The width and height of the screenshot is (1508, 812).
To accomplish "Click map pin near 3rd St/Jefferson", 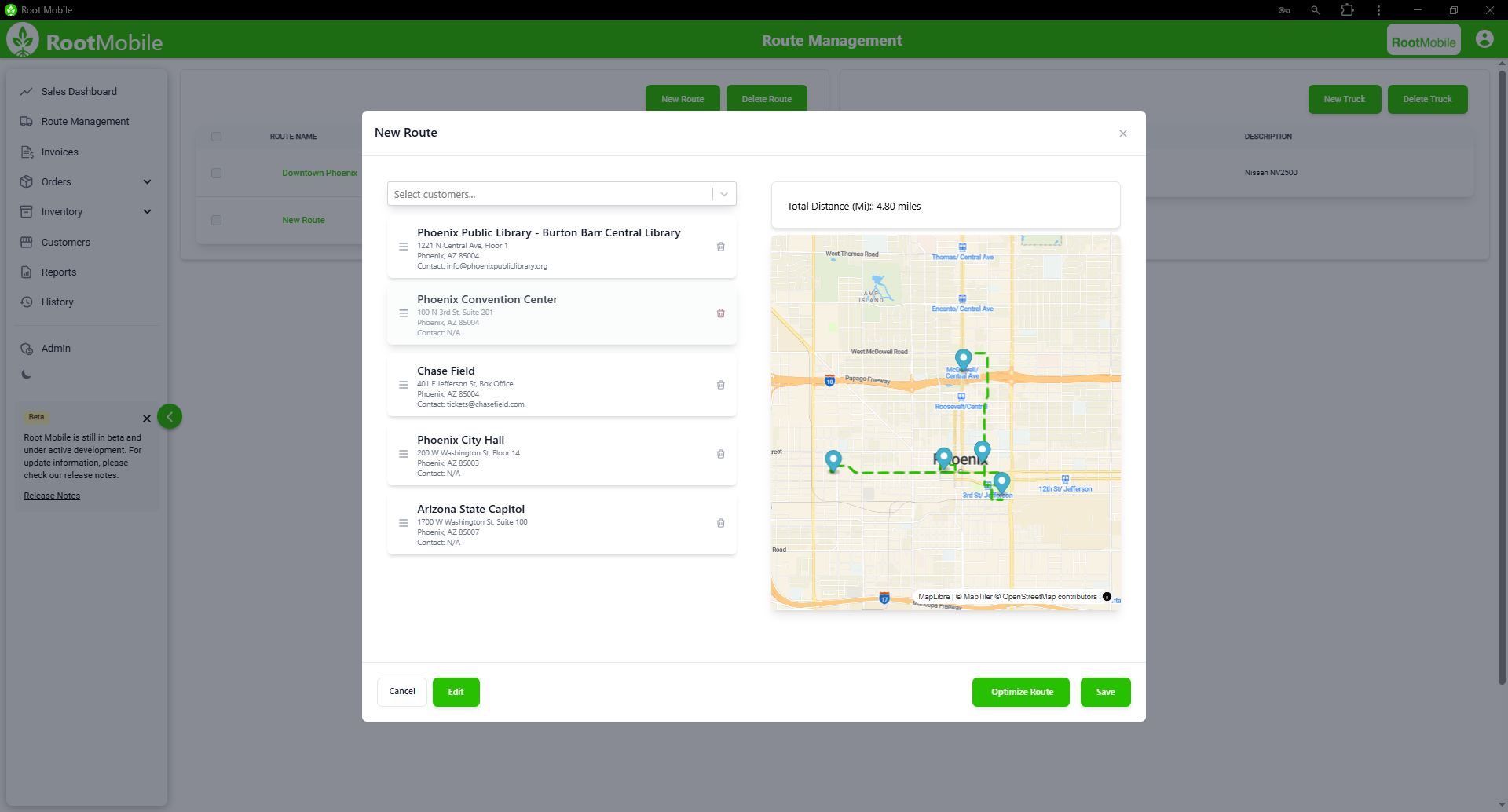I will click(x=1001, y=481).
